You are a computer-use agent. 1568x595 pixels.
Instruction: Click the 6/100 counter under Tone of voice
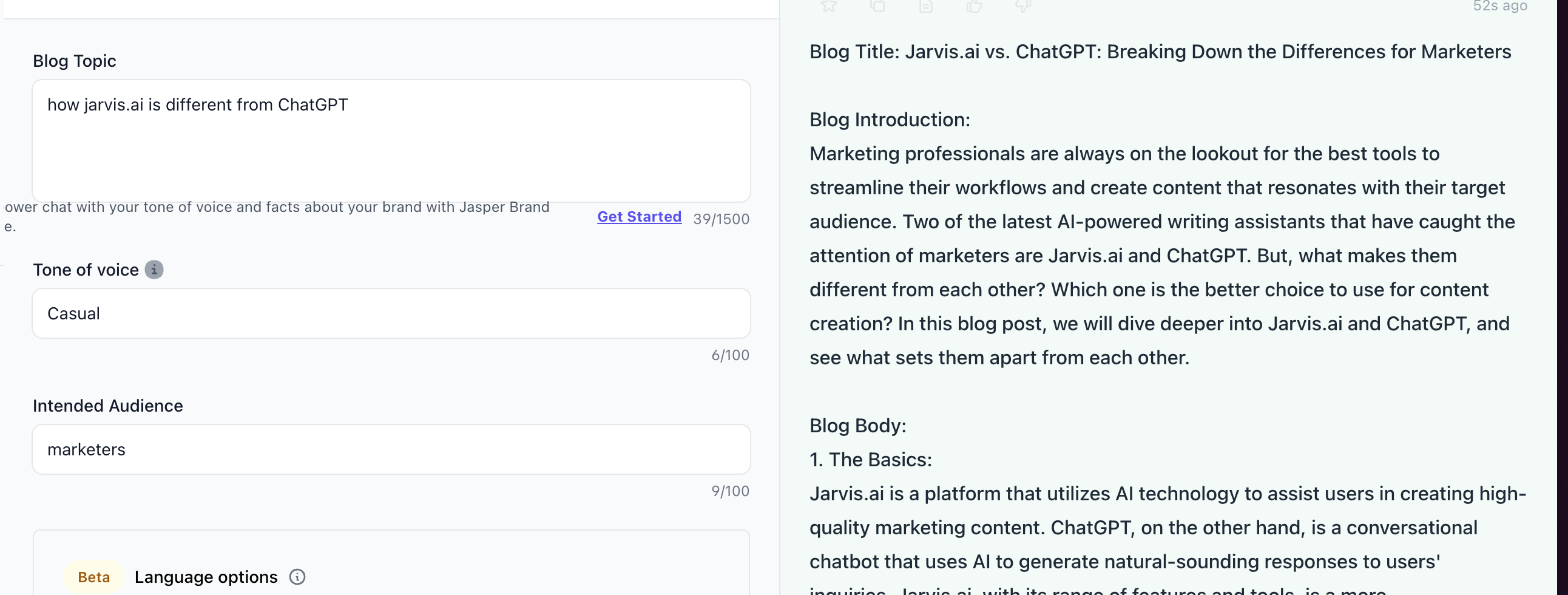[731, 355]
